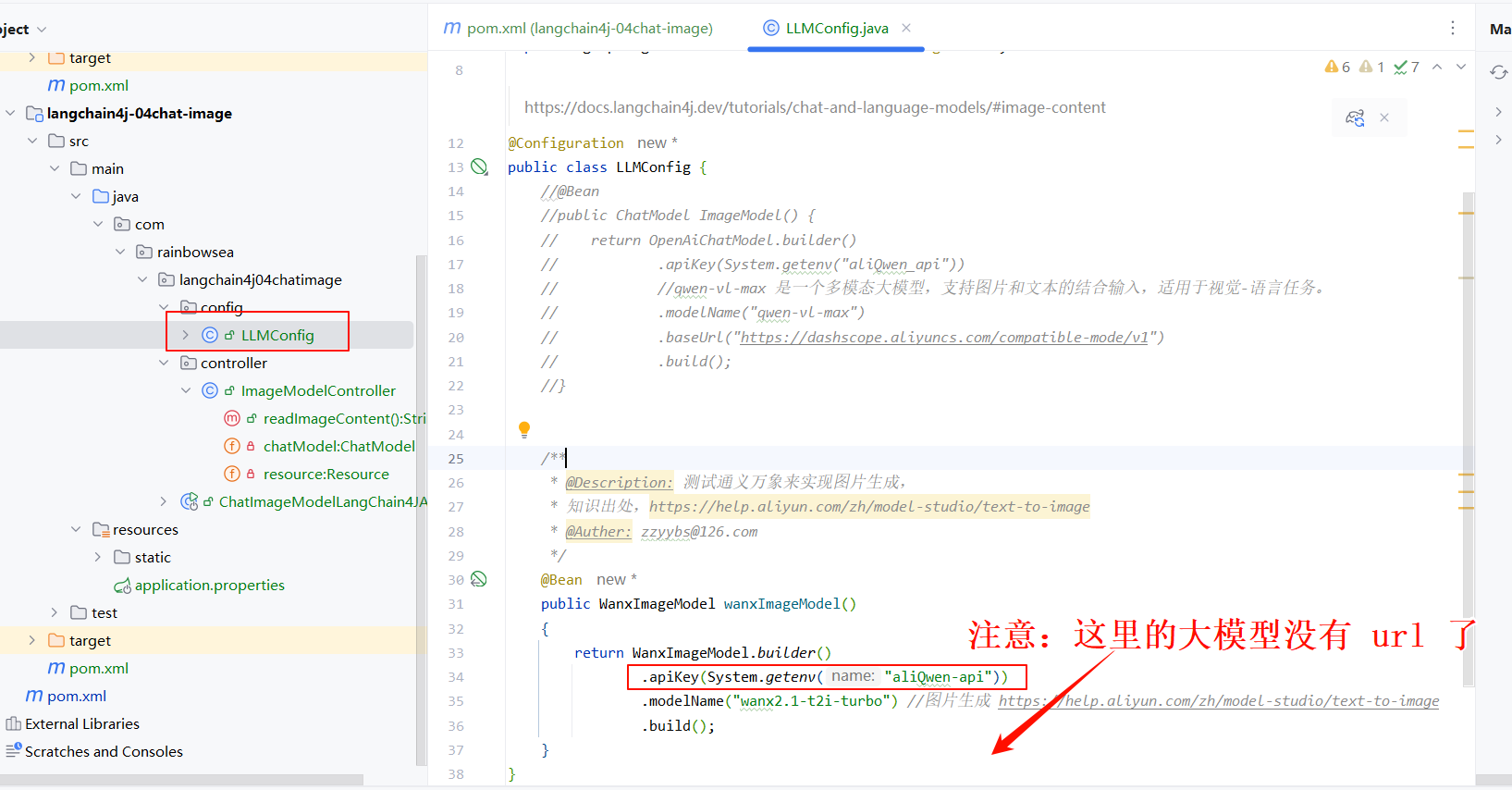The image size is (1512, 790).
Task: Click the Maven load changes icon
Action: click(1355, 118)
